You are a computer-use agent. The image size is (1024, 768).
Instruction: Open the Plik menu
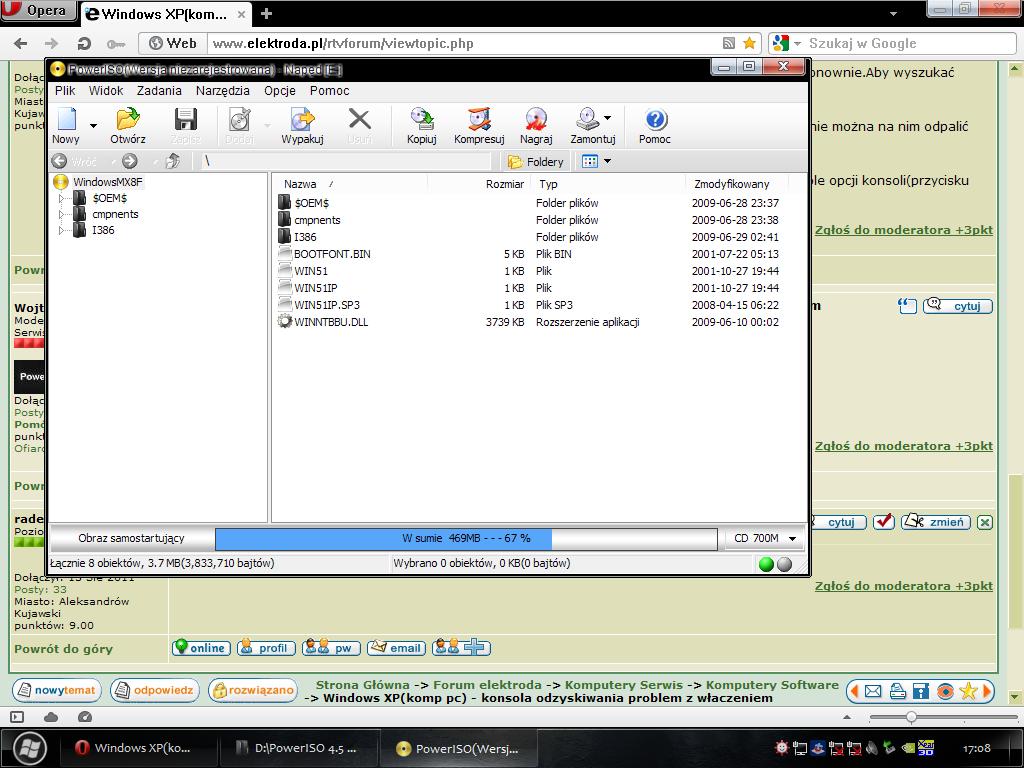[65, 91]
